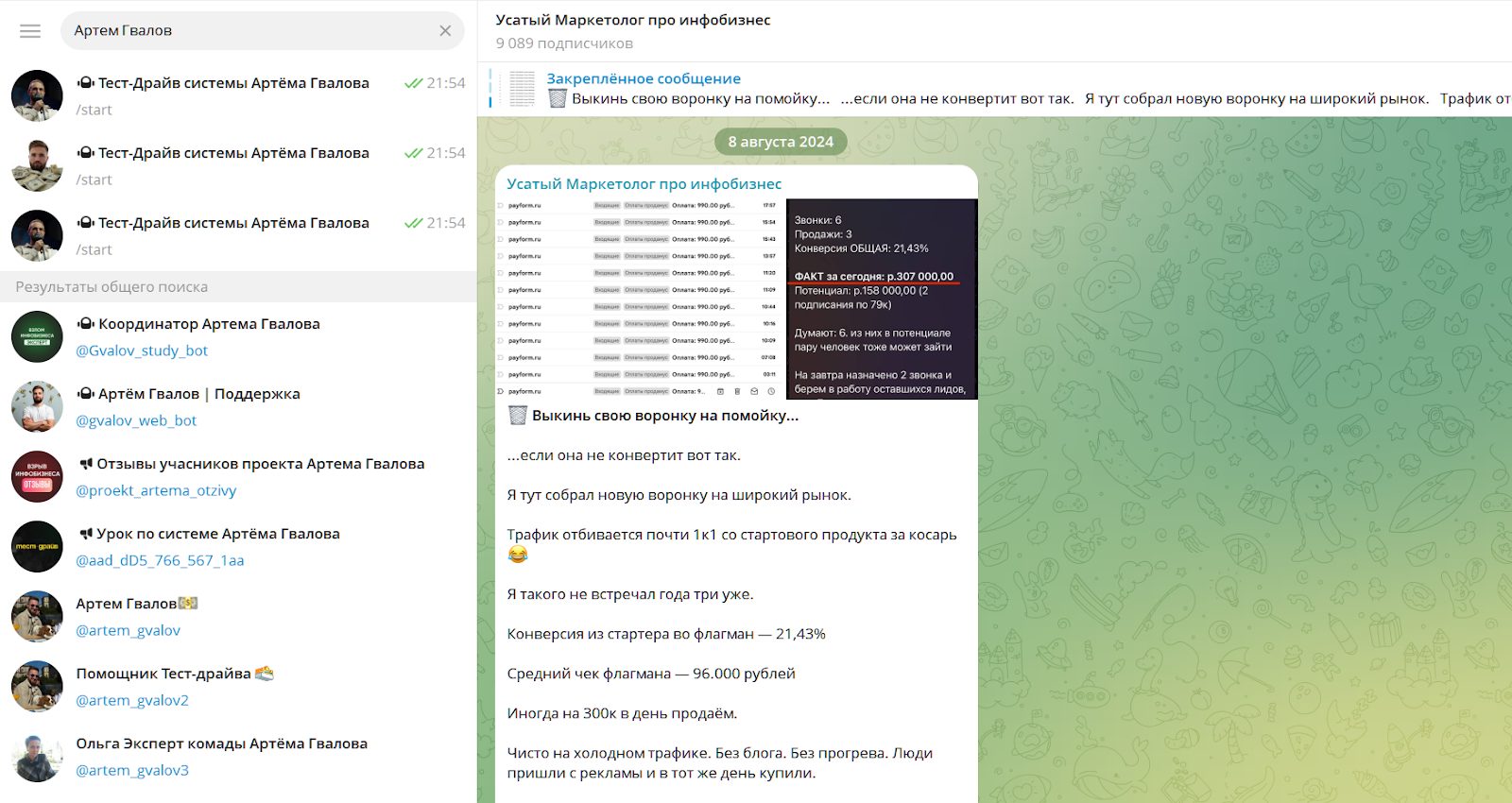Clear the search field text
This screenshot has width=1512, height=803.
[445, 31]
